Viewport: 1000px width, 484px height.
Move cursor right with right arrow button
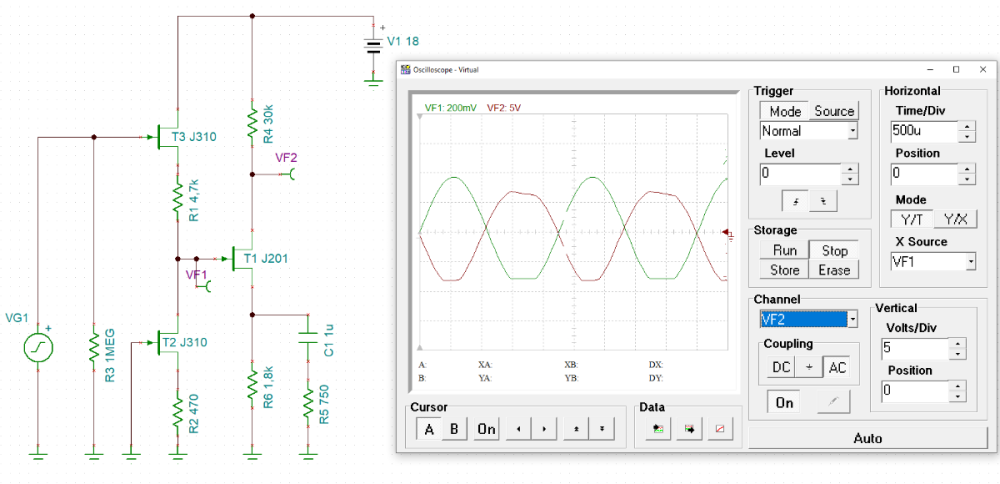tap(543, 429)
